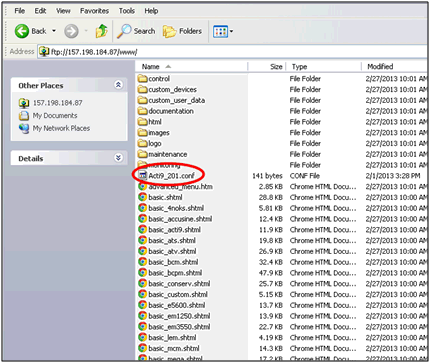Image resolution: width=431 pixels, height=363 pixels.
Task: Select the basic_mcm.shtml file name
Action: (174, 348)
